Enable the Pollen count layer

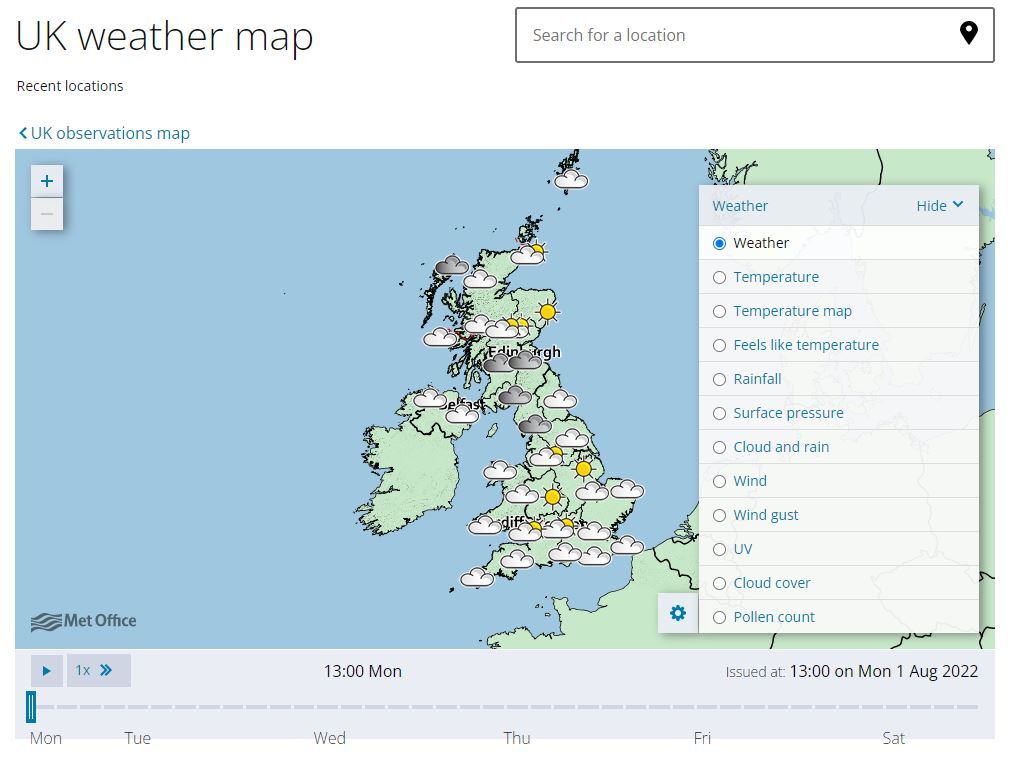(719, 617)
